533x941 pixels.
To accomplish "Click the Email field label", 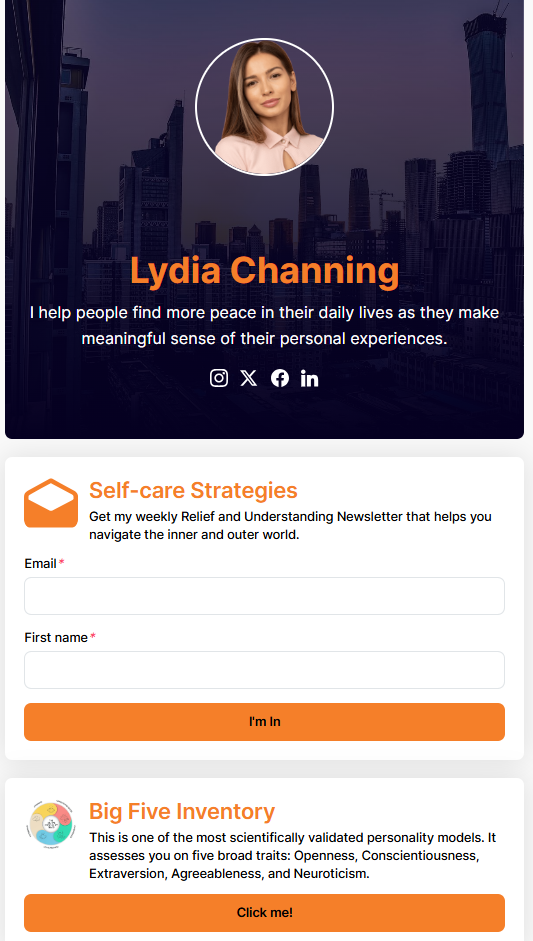I will 40,564.
